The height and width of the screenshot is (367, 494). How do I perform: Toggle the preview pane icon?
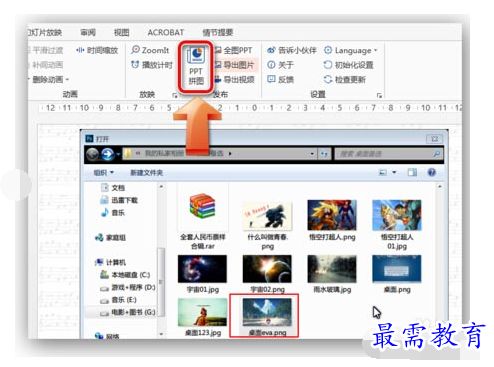tap(412, 172)
